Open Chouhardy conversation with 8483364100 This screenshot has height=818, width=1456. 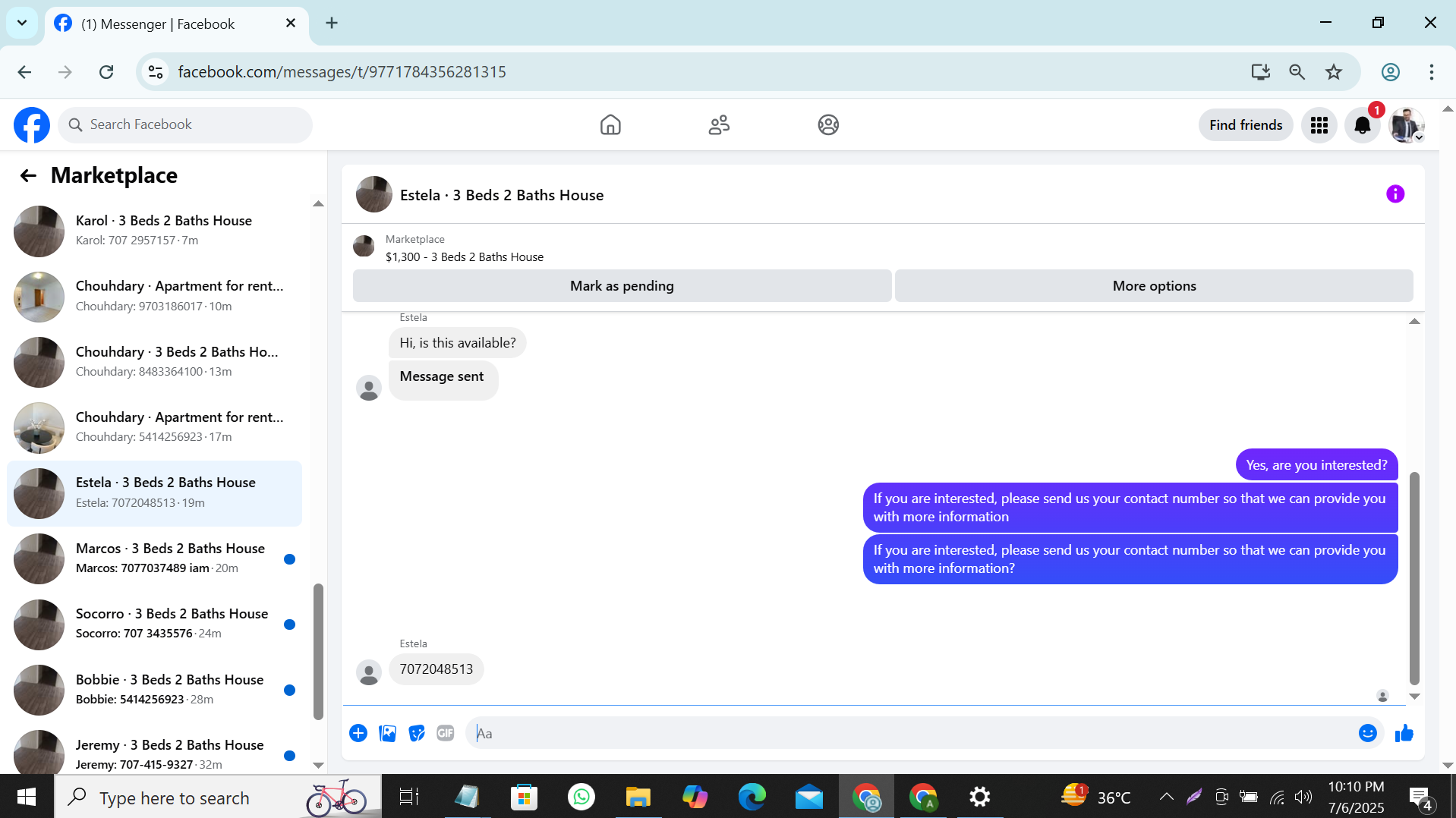[155, 362]
